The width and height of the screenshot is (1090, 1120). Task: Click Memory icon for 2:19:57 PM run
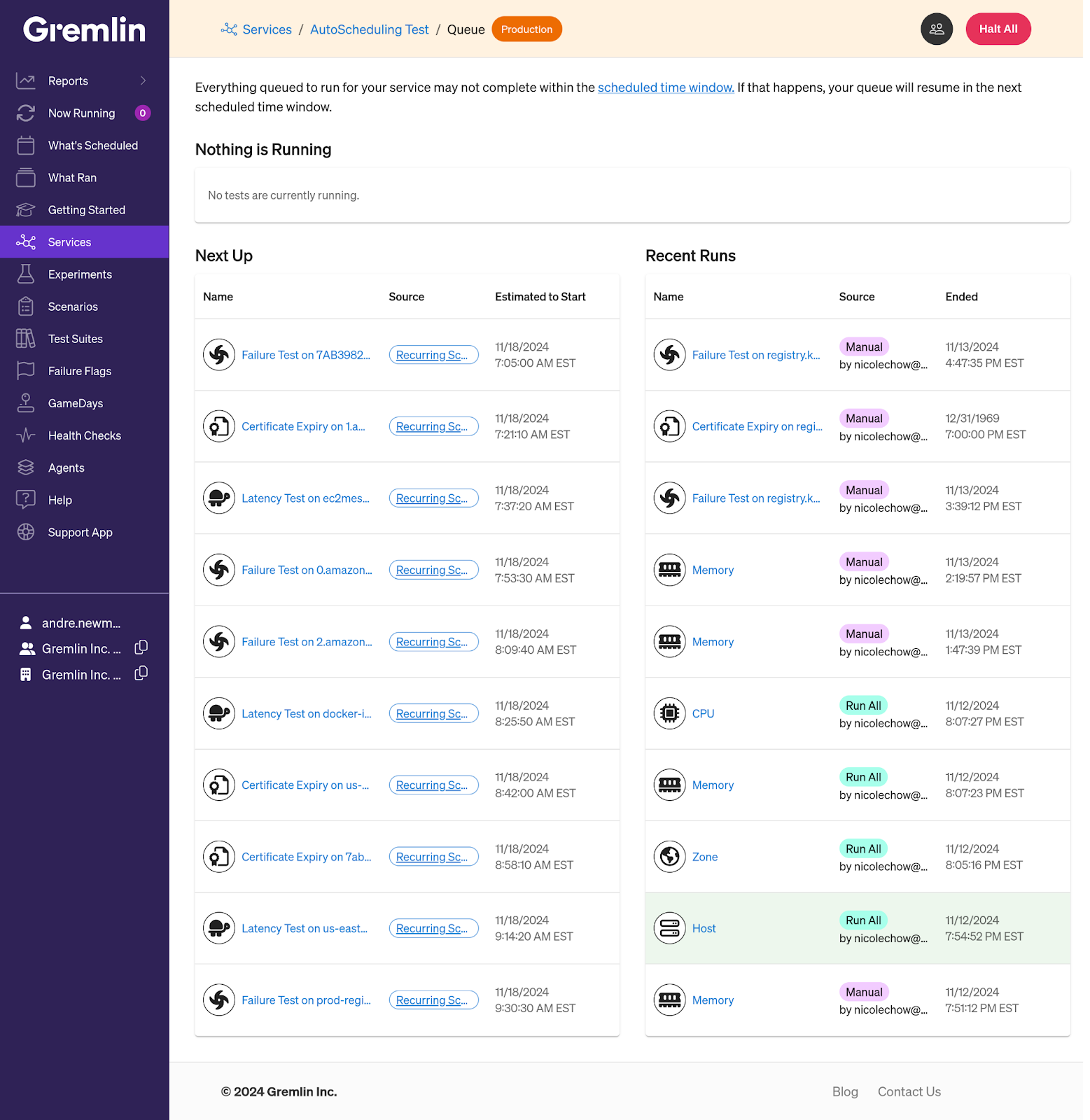click(670, 570)
